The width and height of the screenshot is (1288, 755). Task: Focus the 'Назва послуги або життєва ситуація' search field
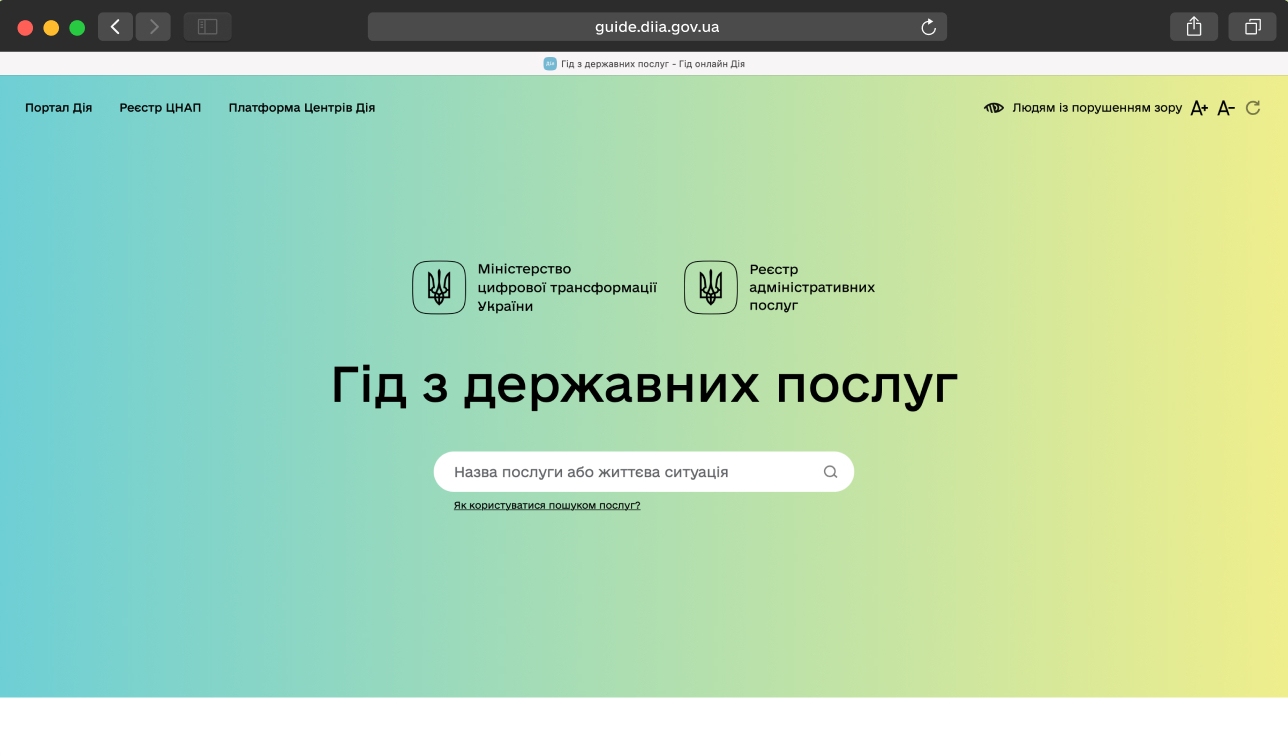(x=644, y=472)
